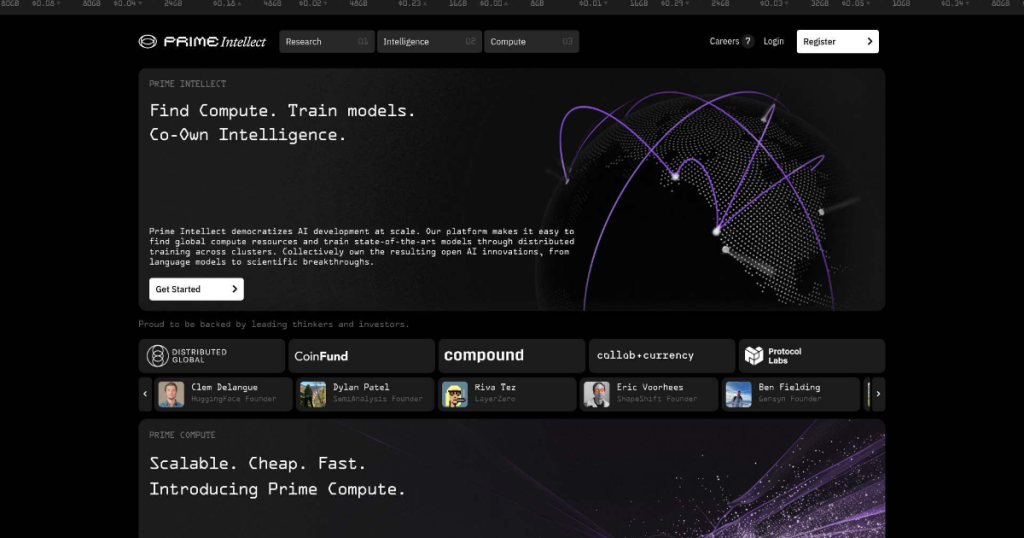Click the ShapeShift Founder subtitle
The image size is (1024, 538).
[x=657, y=399]
